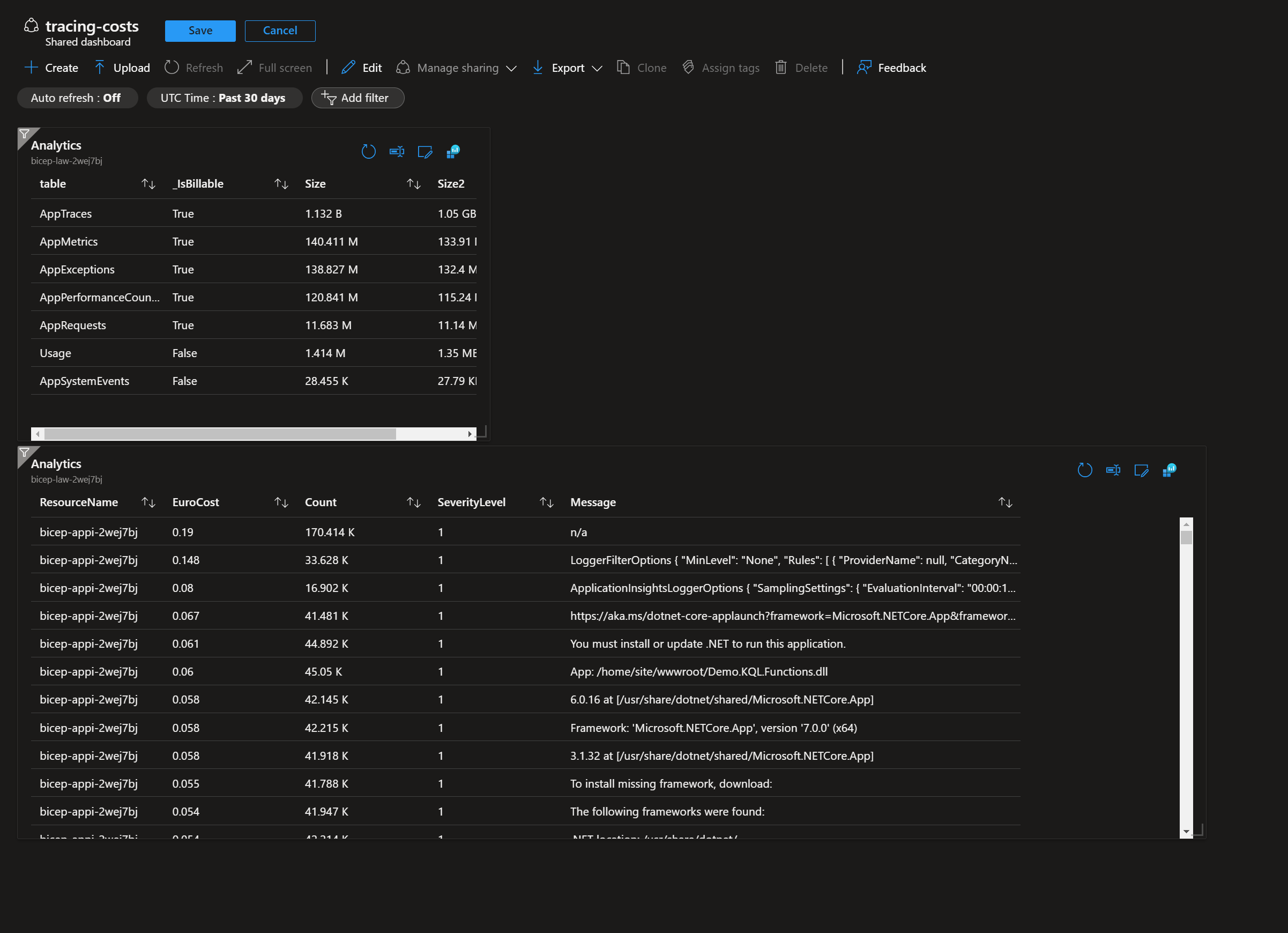The height and width of the screenshot is (933, 1288).
Task: Scroll down in the bottom Analytics results panel
Action: pyautogui.click(x=1184, y=829)
